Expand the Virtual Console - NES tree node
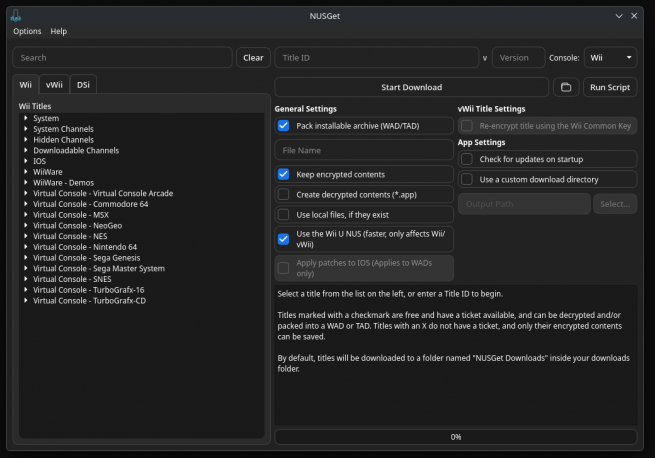The image size is (655, 458). pyautogui.click(x=25, y=237)
